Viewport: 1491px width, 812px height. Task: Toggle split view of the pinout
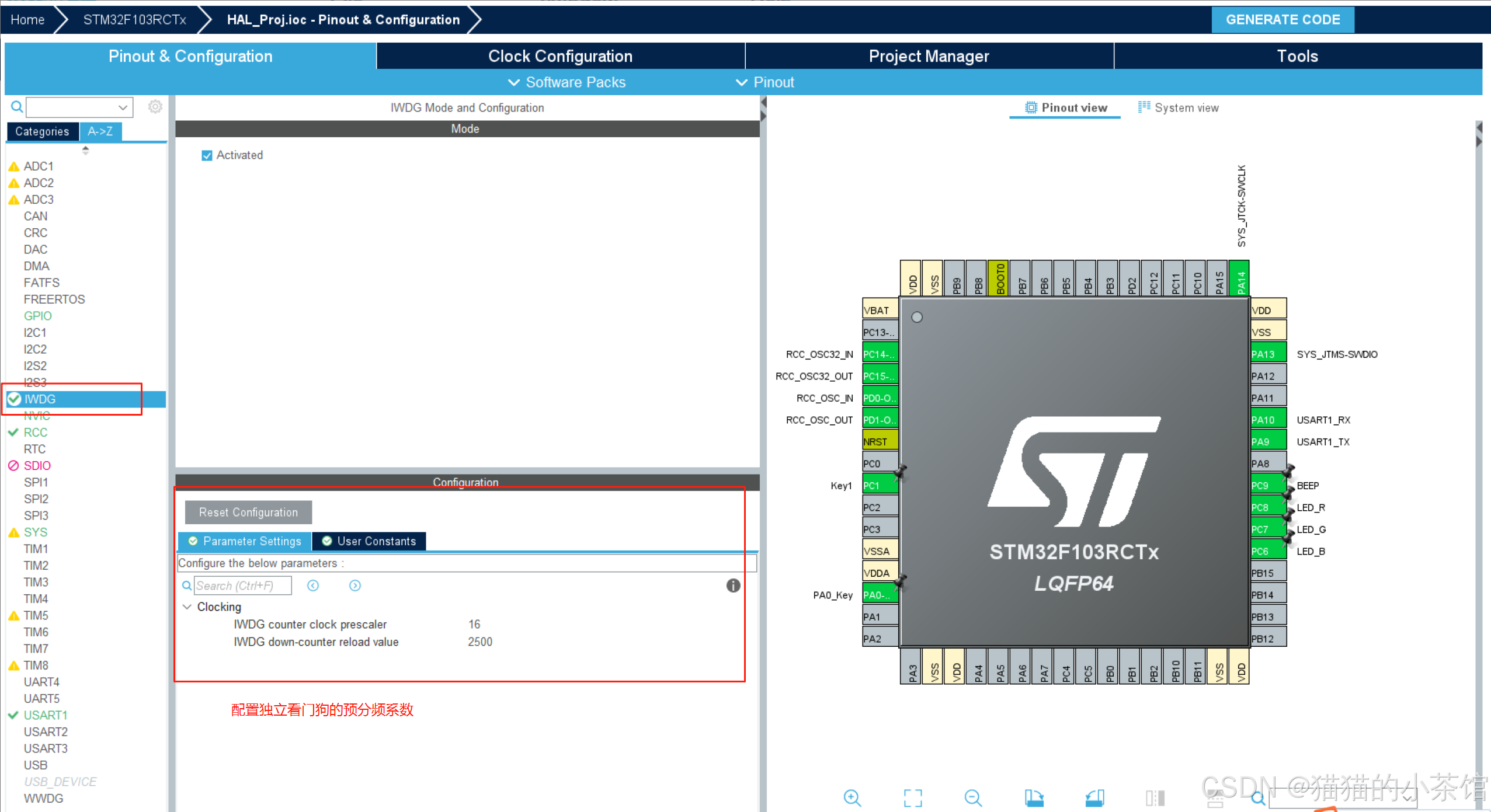[x=1155, y=797]
